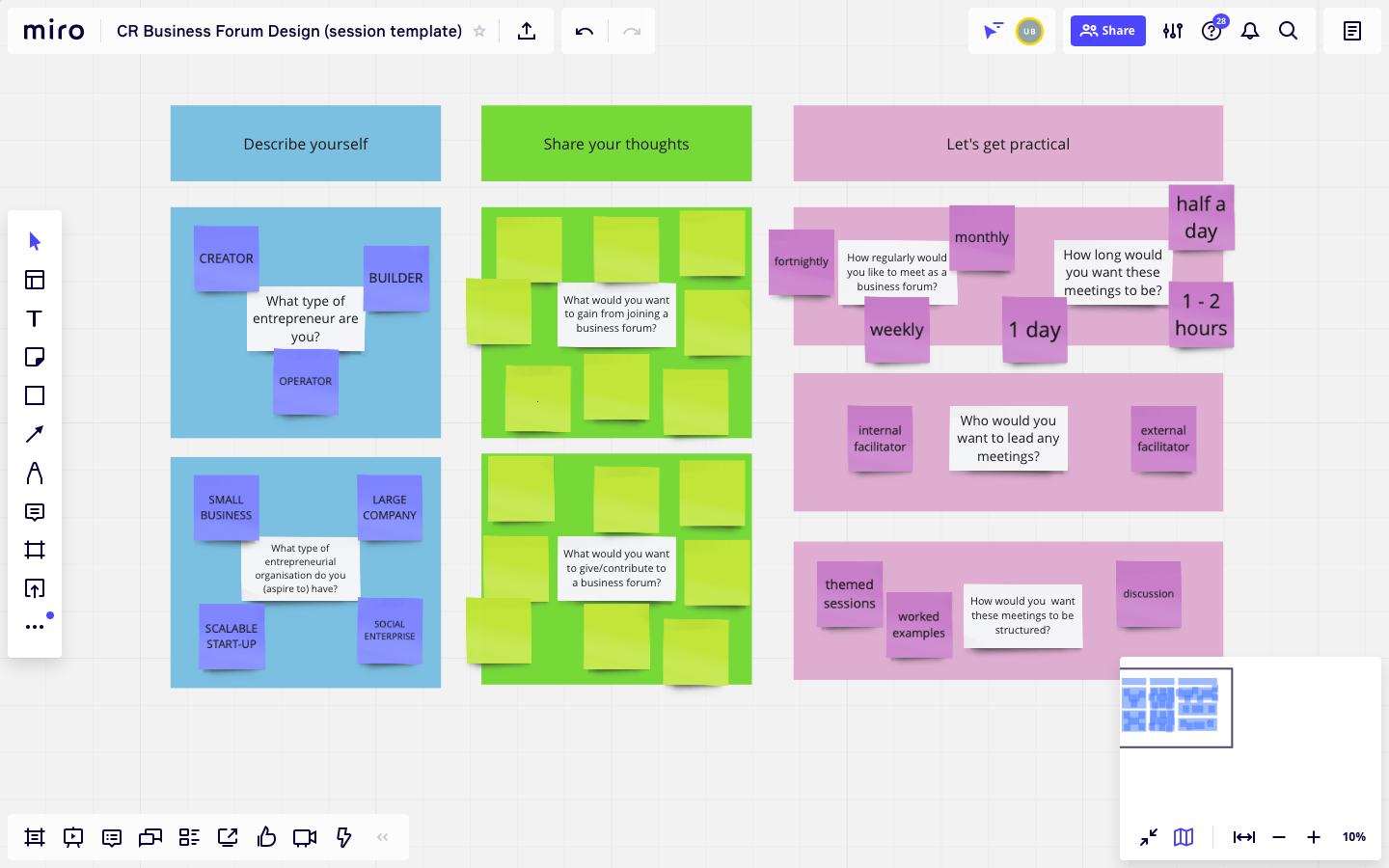Start video chat from bottom toolbar
This screenshot has width=1389, height=868.
[305, 837]
